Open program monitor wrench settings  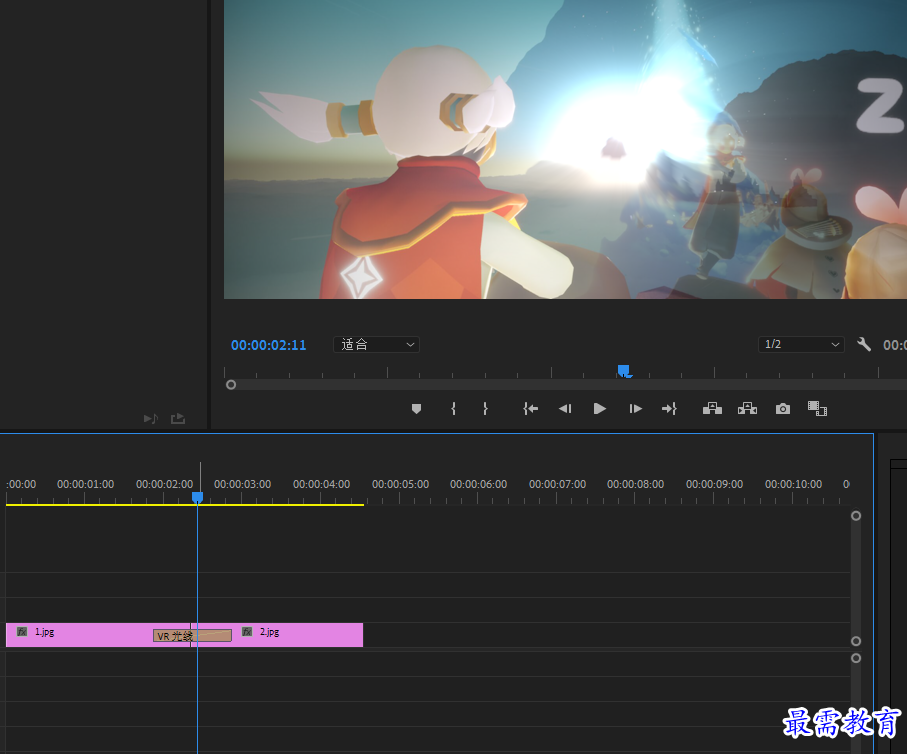coord(864,344)
